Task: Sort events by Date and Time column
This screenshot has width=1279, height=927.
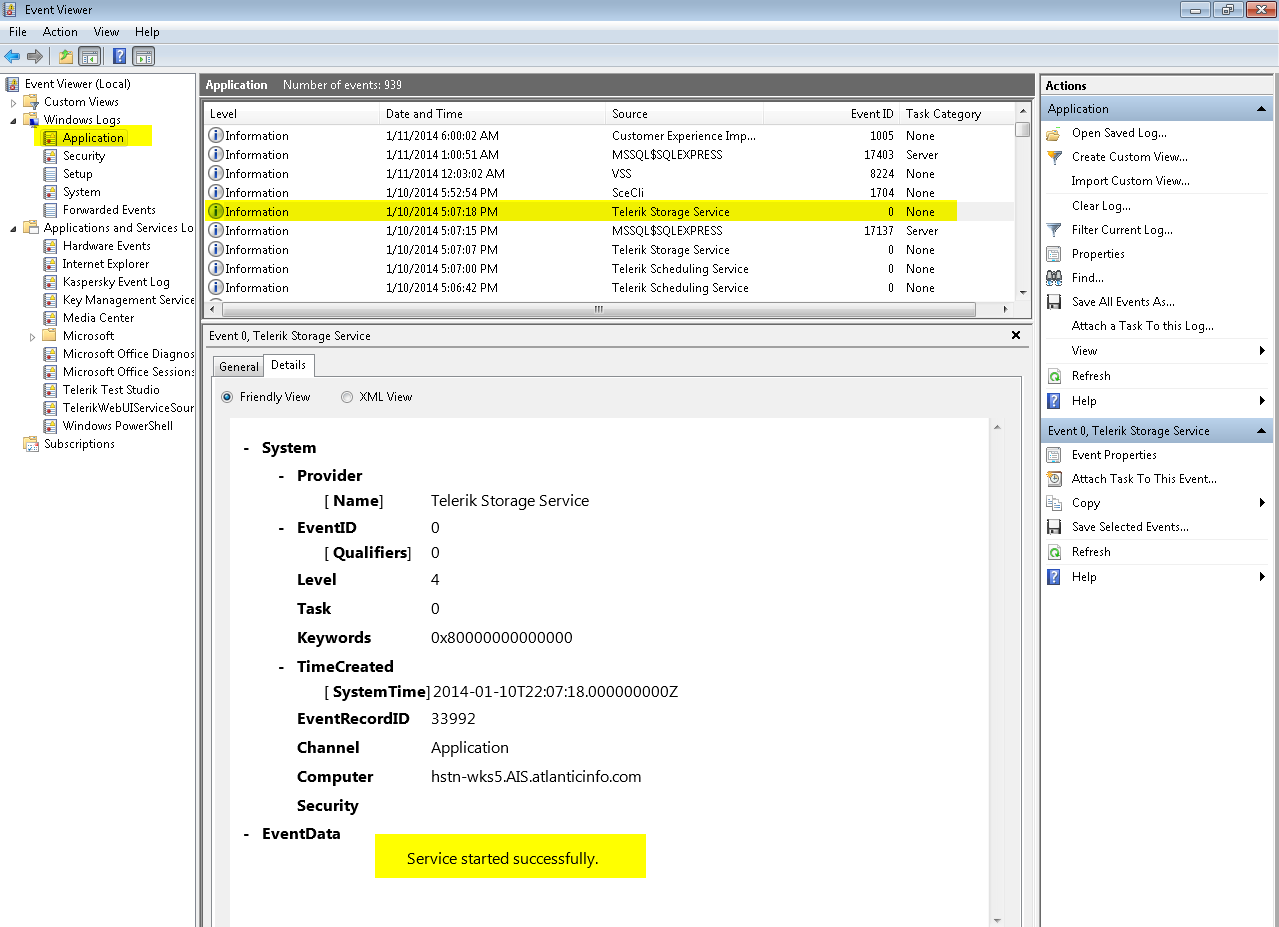Action: (x=492, y=114)
